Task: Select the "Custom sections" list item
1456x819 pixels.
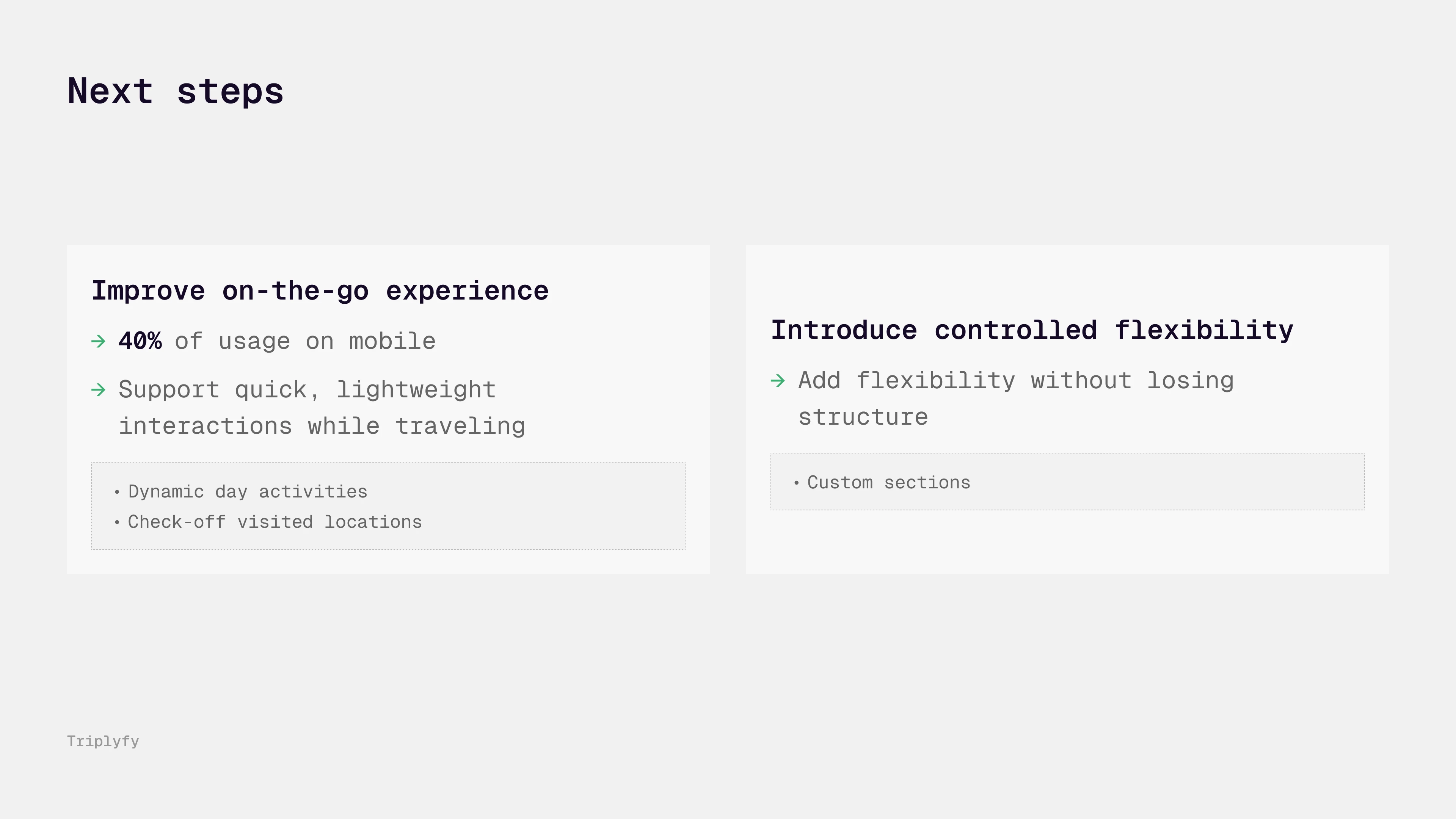Action: 888,483
